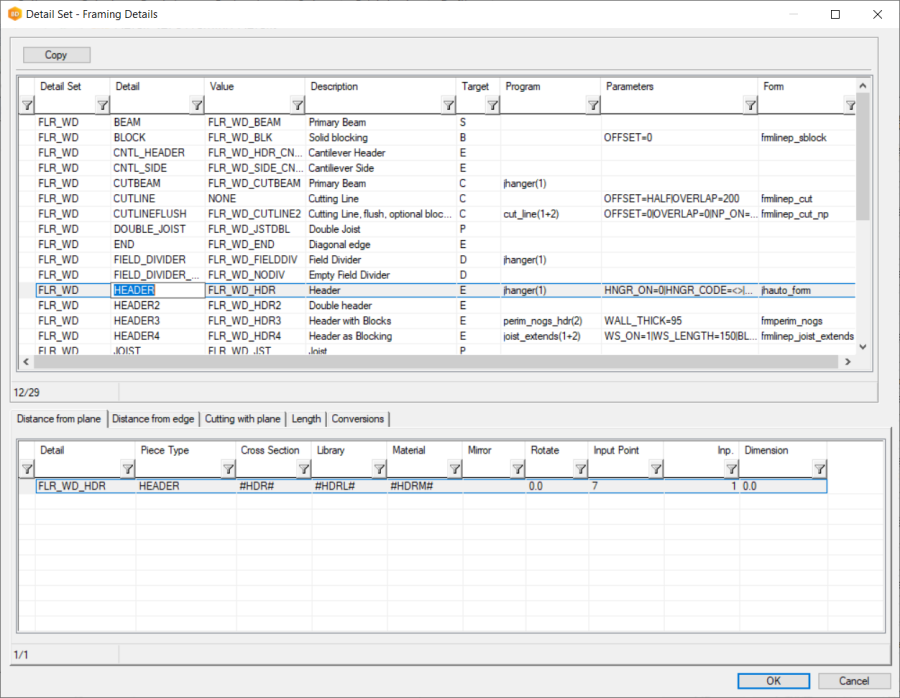
Task: Click the Description column filter icon
Action: pyautogui.click(x=447, y=105)
